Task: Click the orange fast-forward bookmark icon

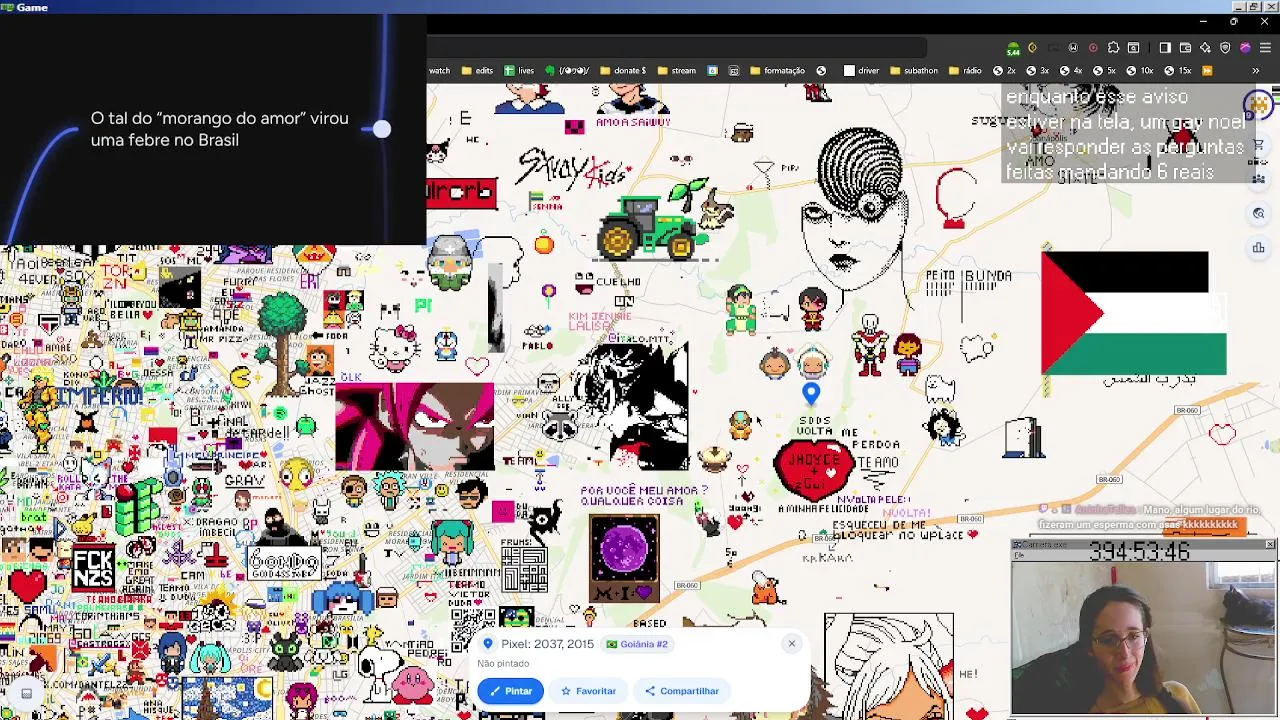Action: click(x=1207, y=71)
